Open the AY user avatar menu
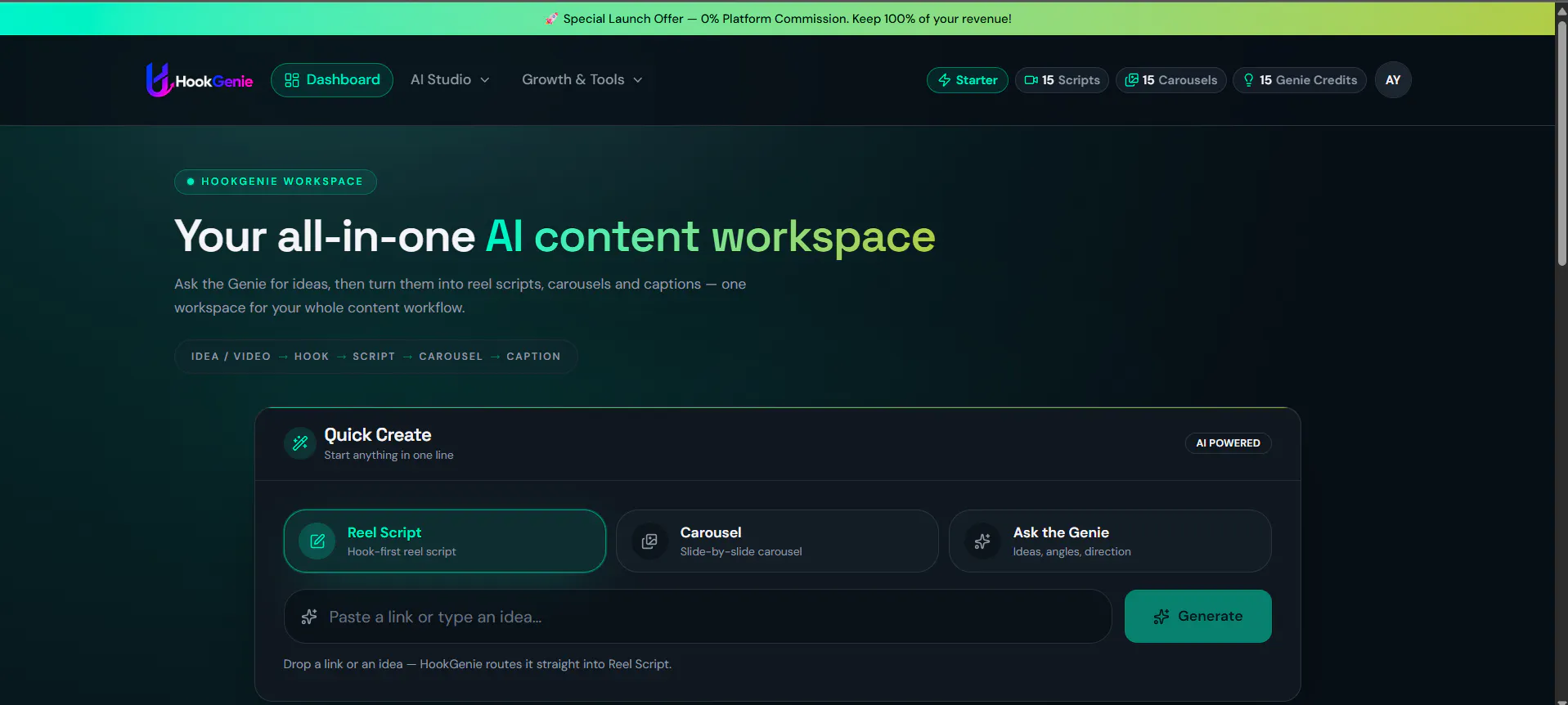This screenshot has height=705, width=1568. pos(1393,80)
